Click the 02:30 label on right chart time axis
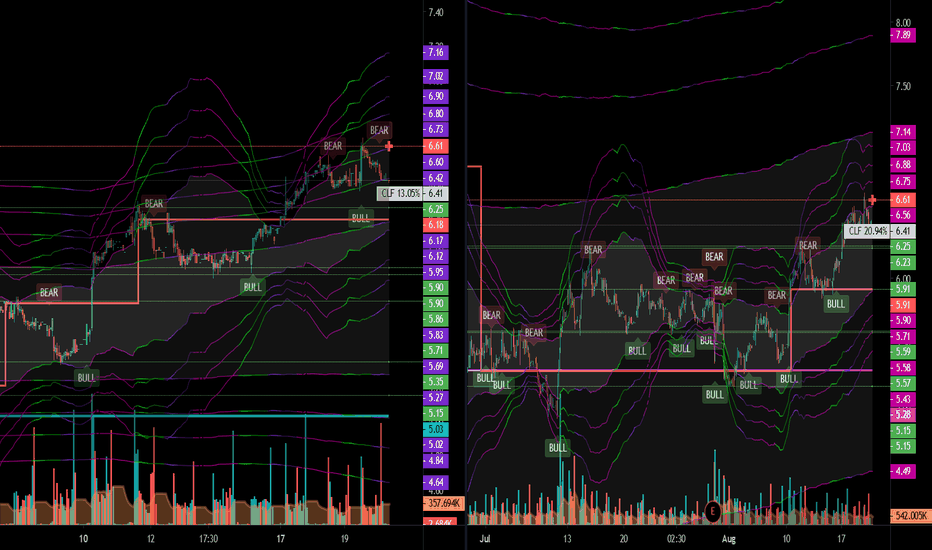Screen dimensions: 932x550 click(676, 539)
